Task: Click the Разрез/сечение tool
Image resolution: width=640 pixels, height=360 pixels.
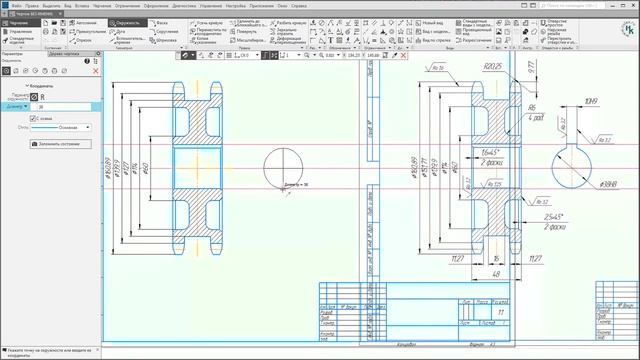Action: (473, 40)
